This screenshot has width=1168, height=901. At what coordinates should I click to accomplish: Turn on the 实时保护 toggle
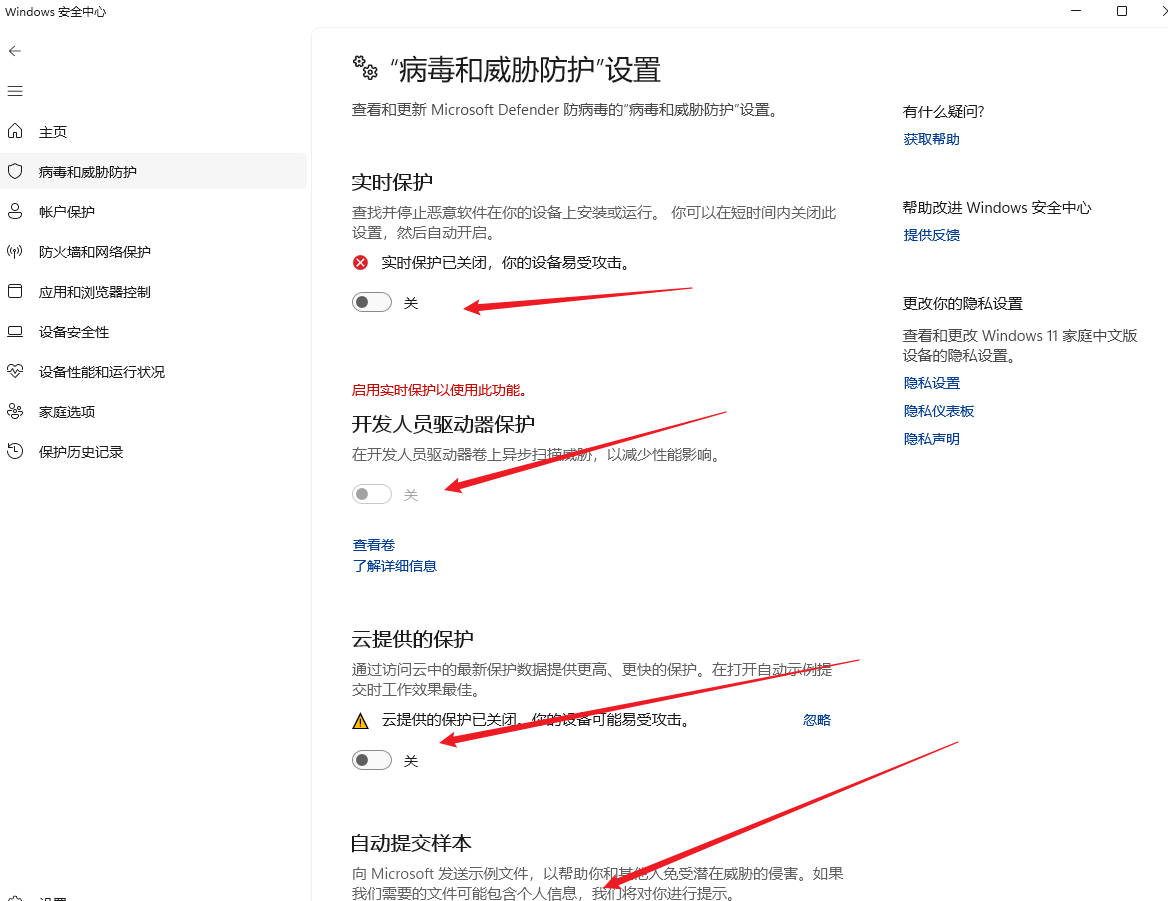[372, 302]
